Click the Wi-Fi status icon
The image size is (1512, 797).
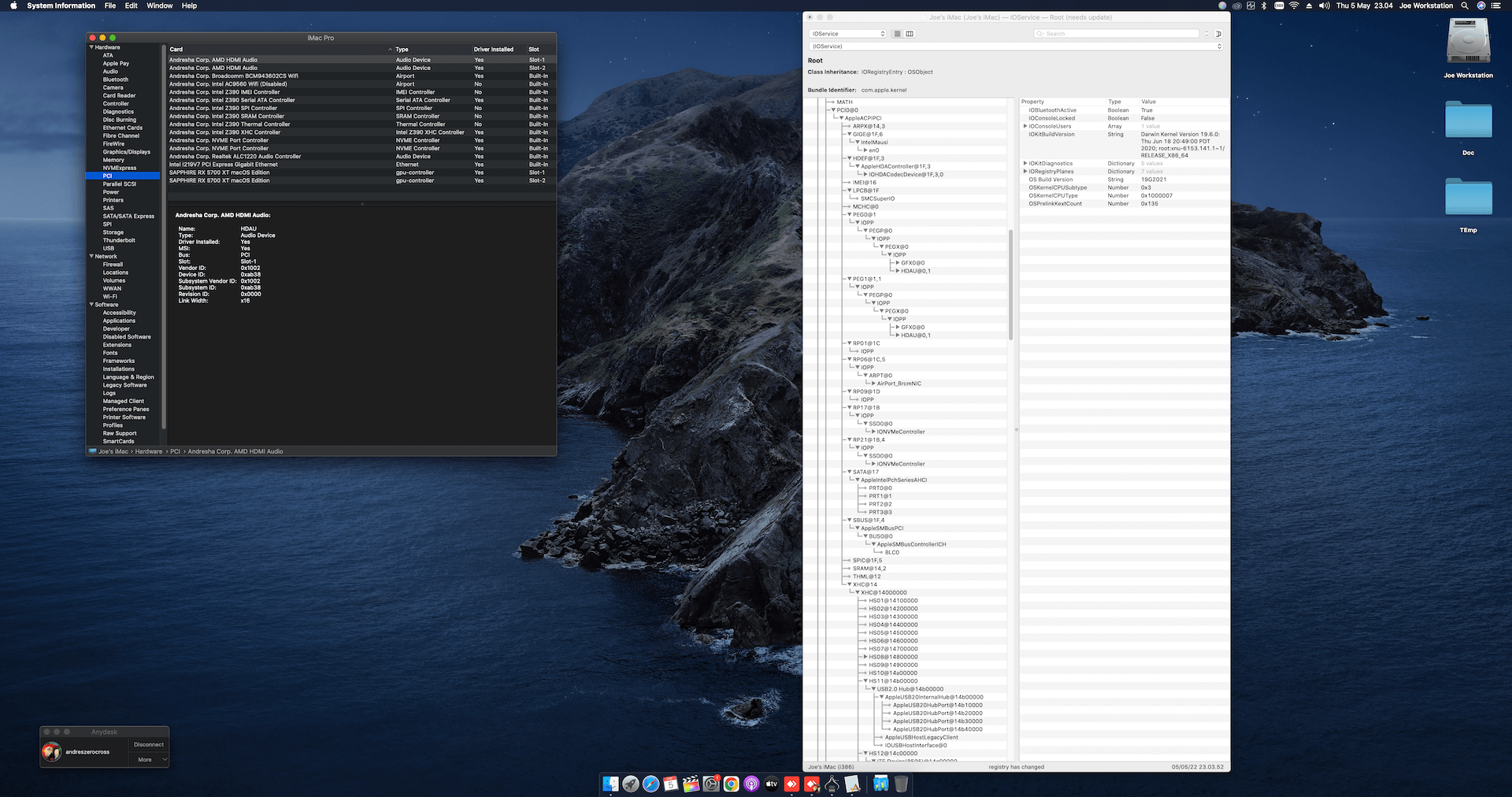coord(1293,6)
